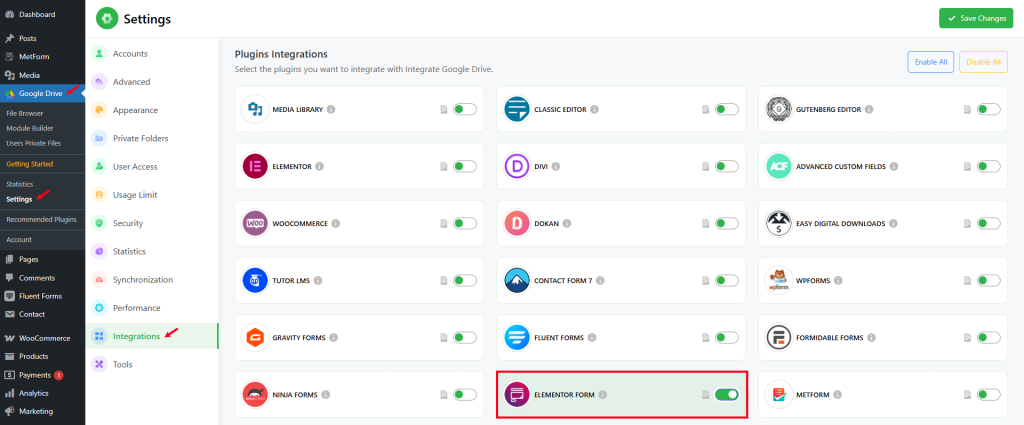The image size is (1024, 425).
Task: Click the WooCommerce plugin icon in the integrations grid
Action: tap(255, 223)
